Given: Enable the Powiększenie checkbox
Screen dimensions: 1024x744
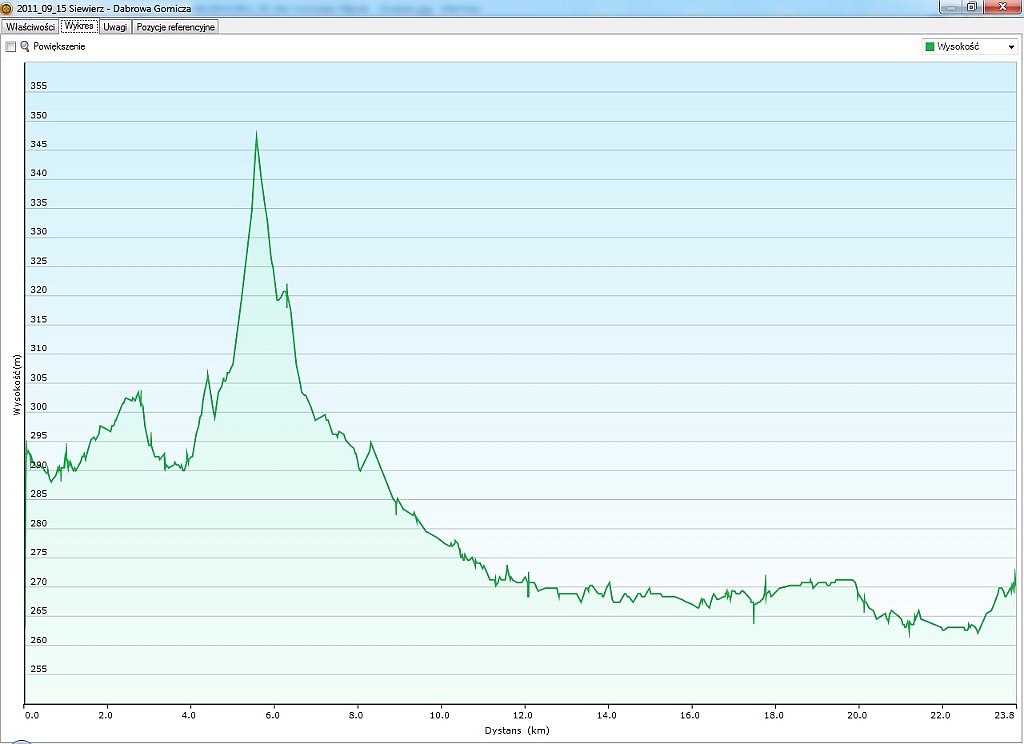Looking at the screenshot, I should tap(11, 47).
